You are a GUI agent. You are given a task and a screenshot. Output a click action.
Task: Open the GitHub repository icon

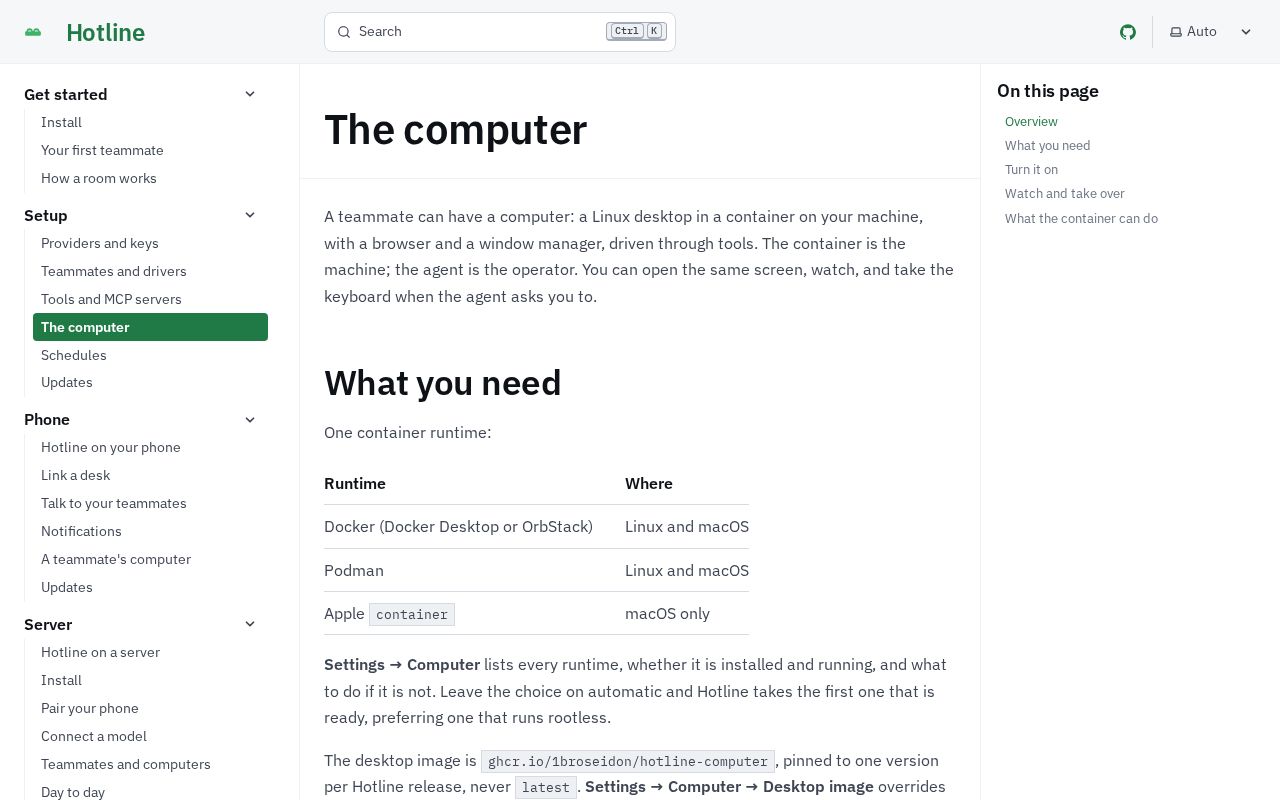1128,32
